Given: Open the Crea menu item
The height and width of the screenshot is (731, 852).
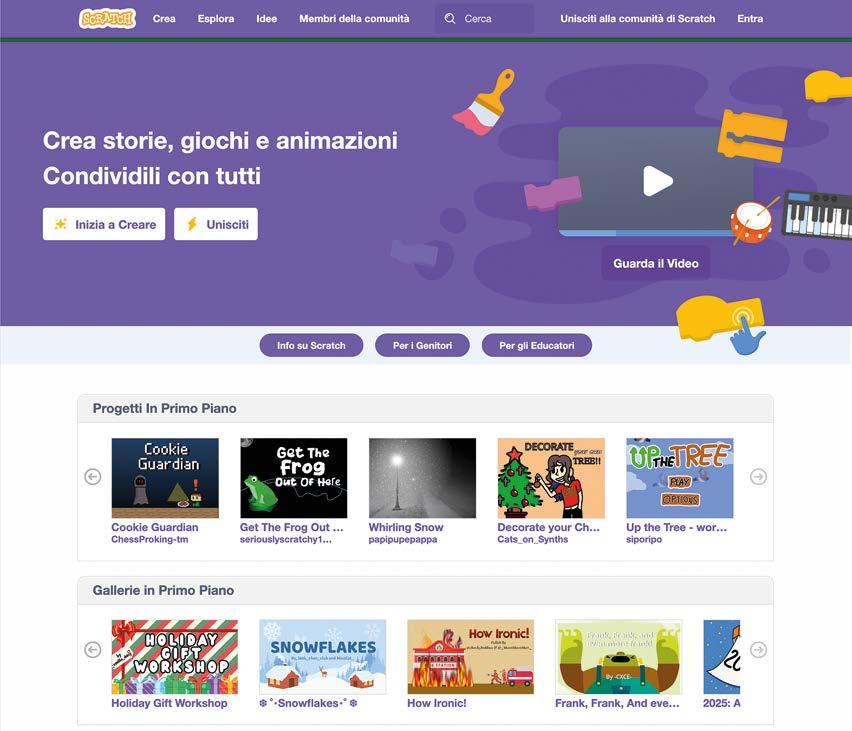Looking at the screenshot, I should pyautogui.click(x=164, y=18).
